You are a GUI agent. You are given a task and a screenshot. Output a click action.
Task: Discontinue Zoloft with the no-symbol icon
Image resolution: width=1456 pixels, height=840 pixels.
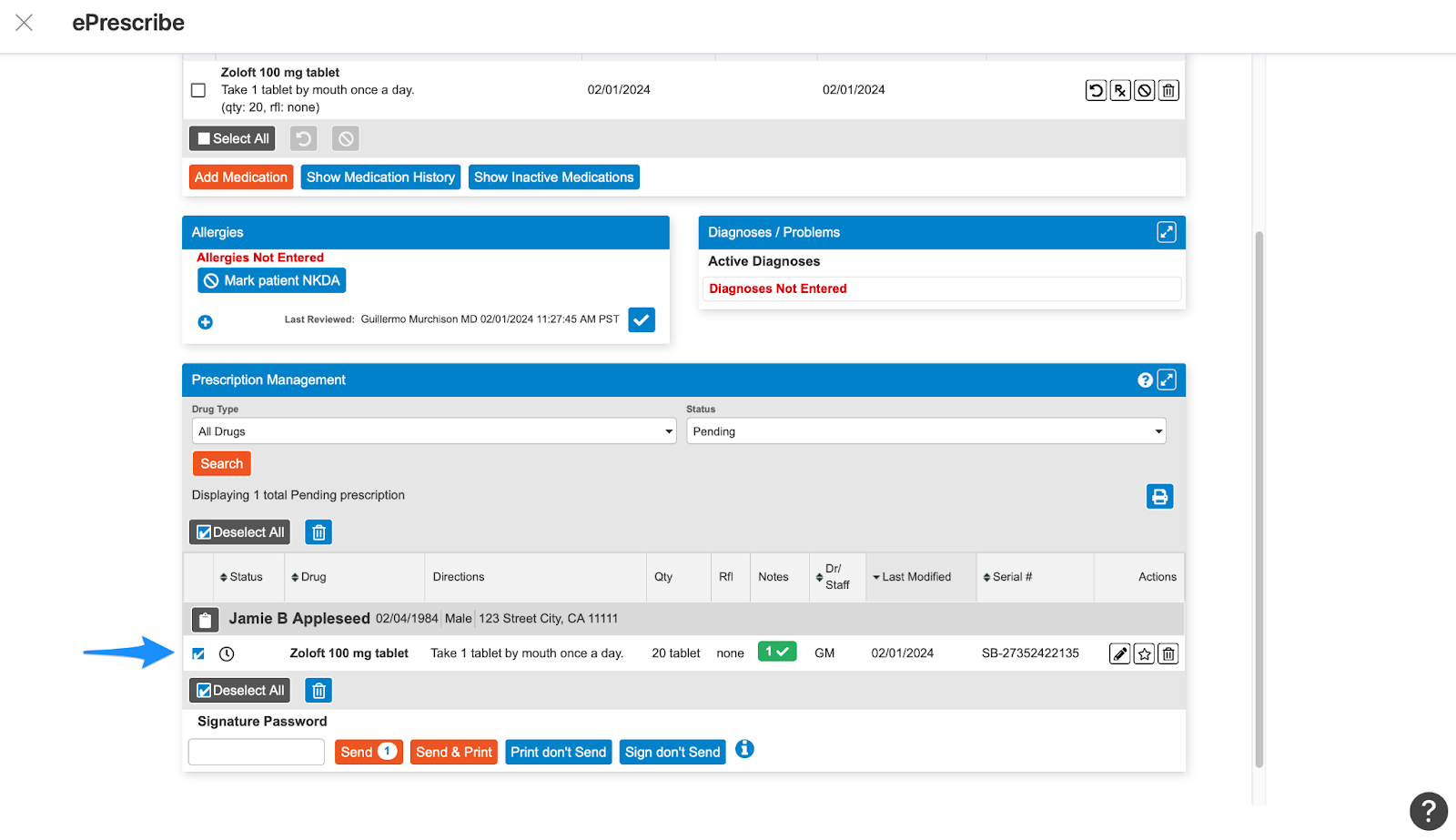(1144, 90)
